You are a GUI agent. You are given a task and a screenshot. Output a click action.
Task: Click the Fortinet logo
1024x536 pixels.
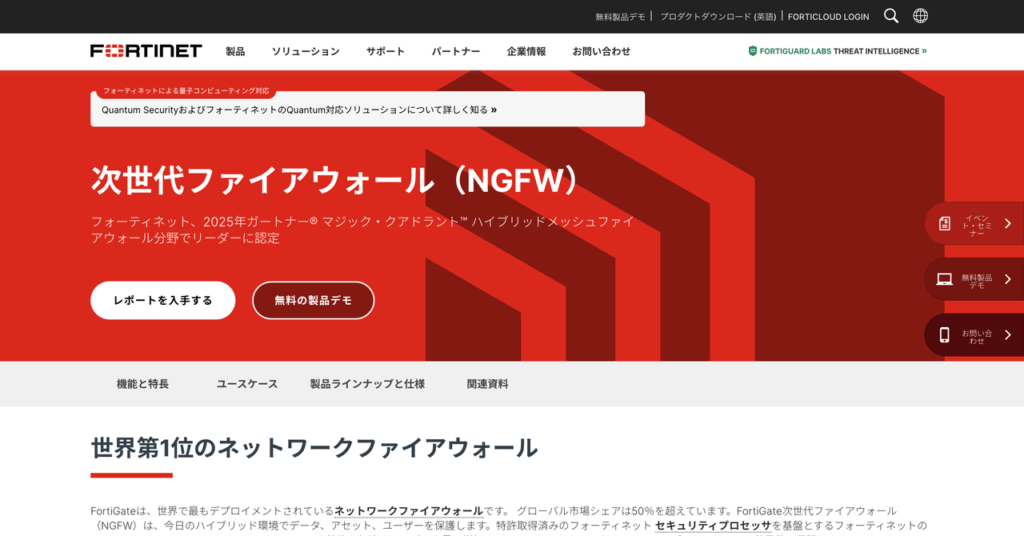[146, 51]
